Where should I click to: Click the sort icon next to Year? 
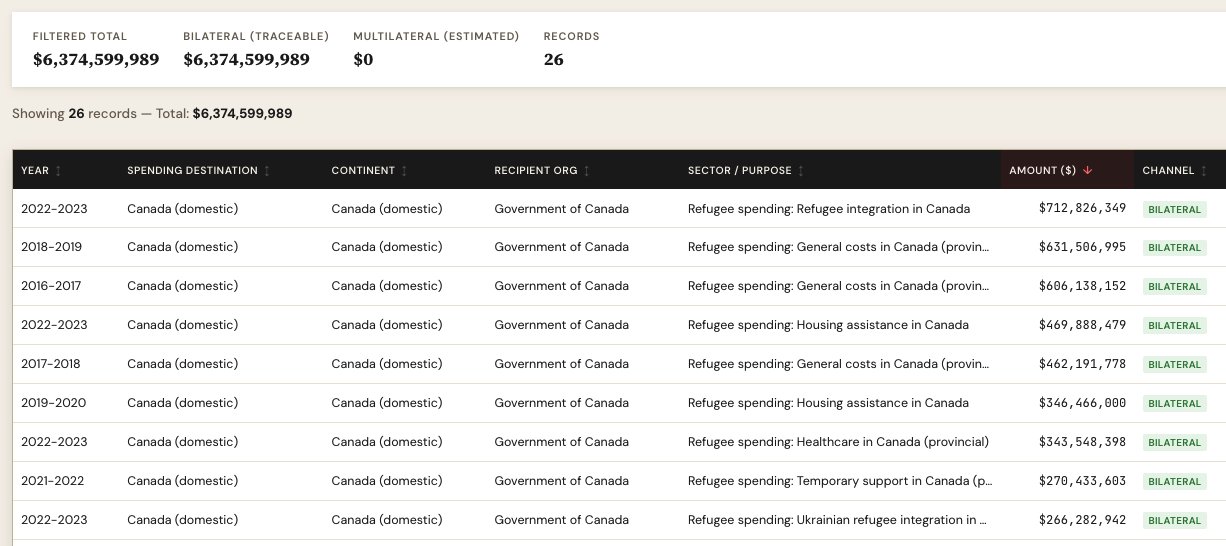pyautogui.click(x=58, y=171)
